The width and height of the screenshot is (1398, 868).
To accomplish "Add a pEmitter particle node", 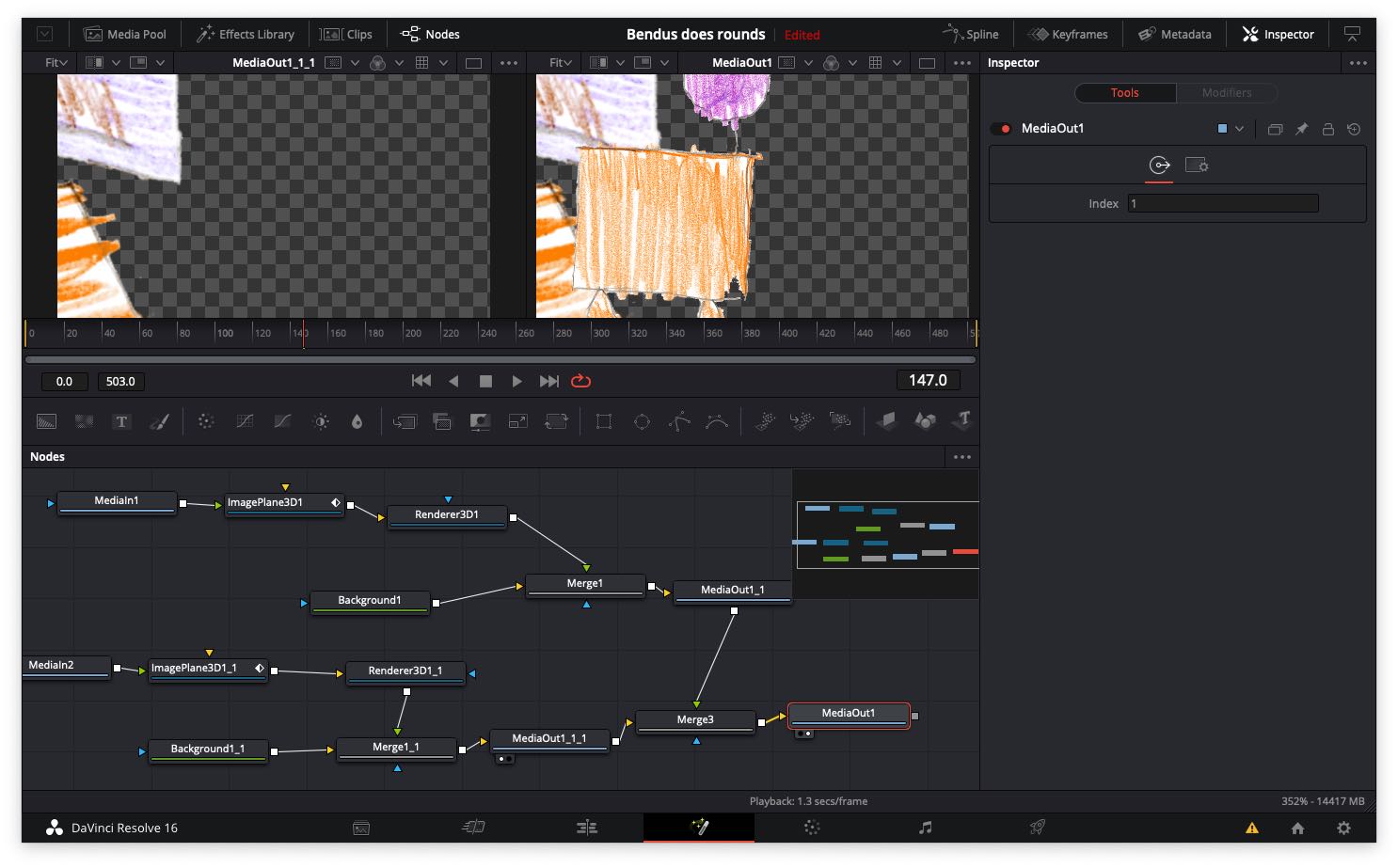I will [765, 421].
